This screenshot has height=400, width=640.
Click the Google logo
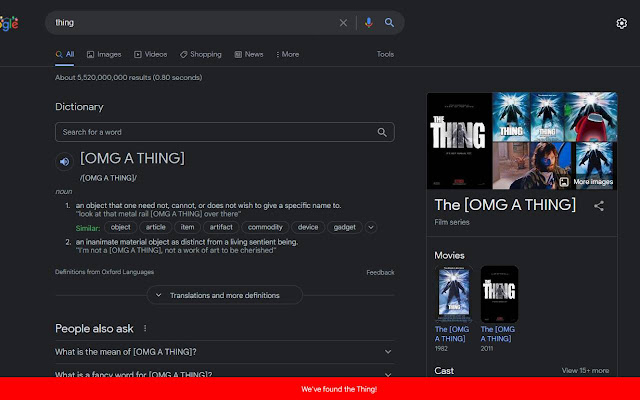coord(9,23)
